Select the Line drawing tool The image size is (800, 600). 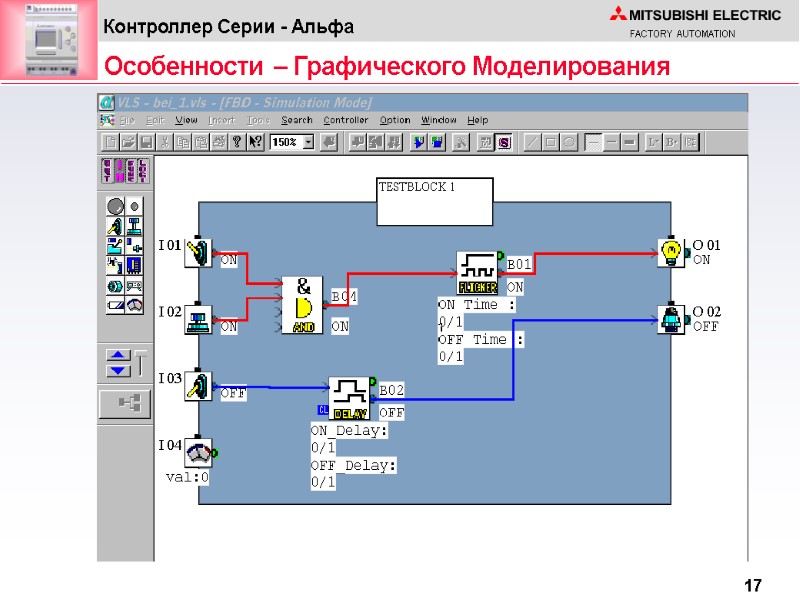(532, 142)
